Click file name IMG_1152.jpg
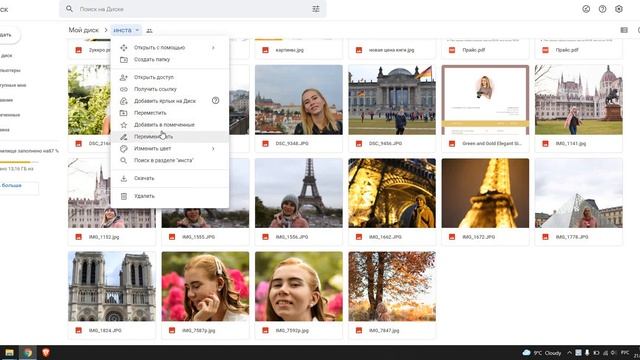Screen dimensions: 640x360 pyautogui.click(x=104, y=237)
